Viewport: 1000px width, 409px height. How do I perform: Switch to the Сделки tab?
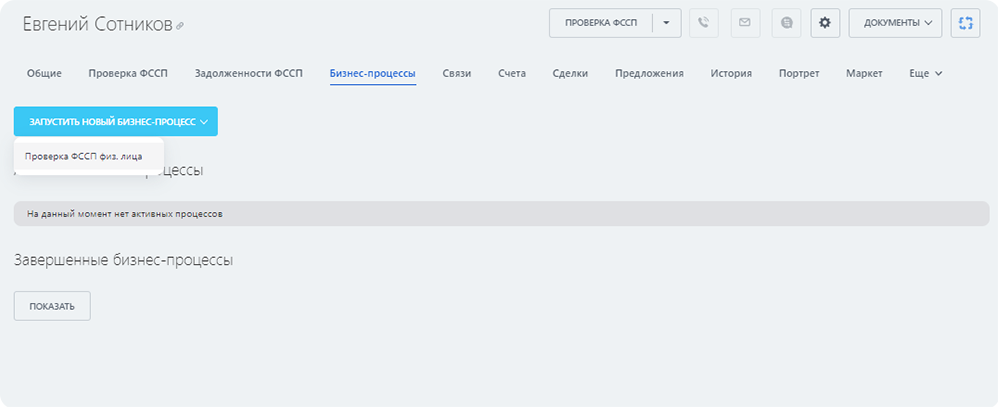570,73
